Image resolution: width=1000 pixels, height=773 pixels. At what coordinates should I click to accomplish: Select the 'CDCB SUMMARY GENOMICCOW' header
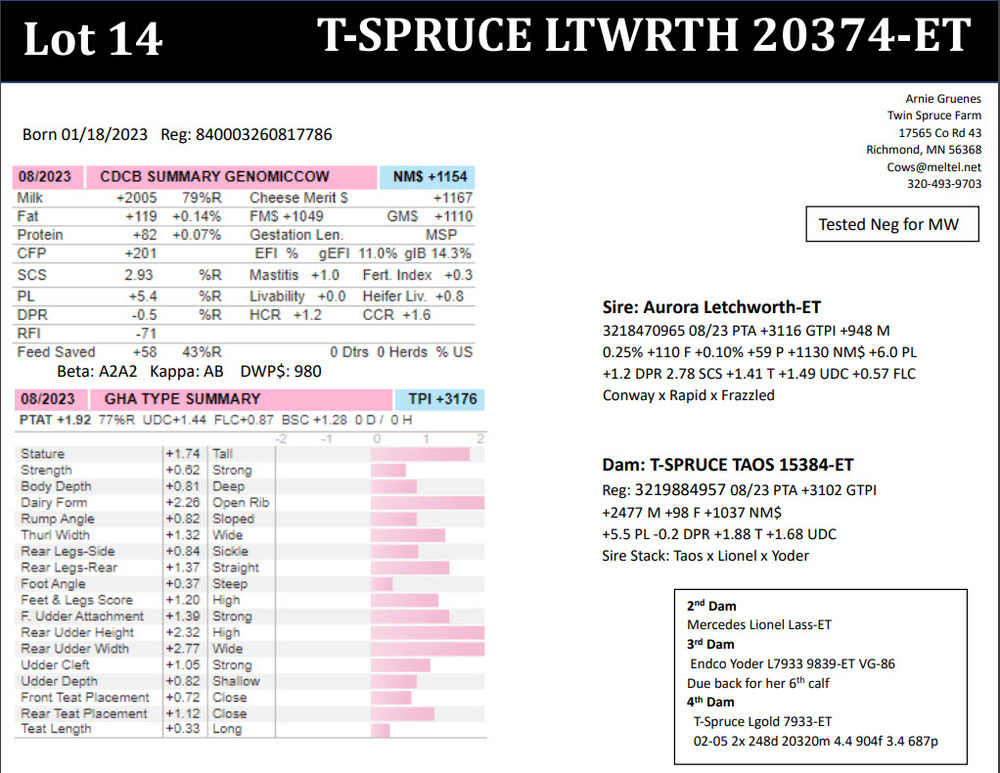click(231, 177)
